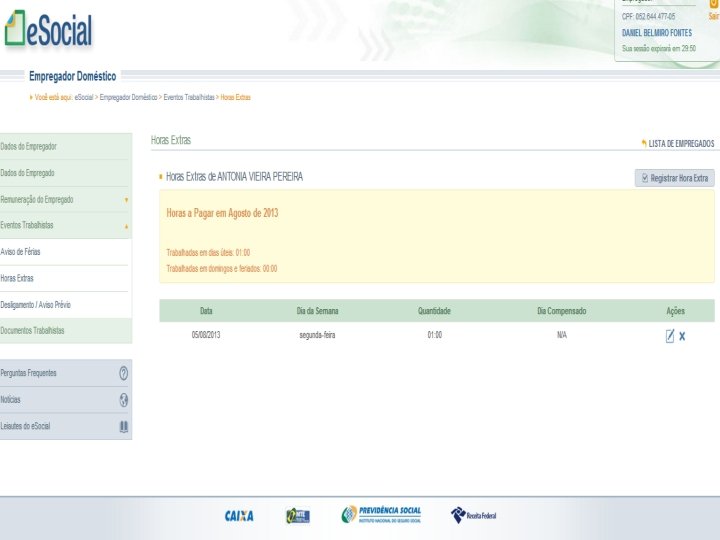Click the Data column header
Screen dimensions: 720x540
(206, 311)
